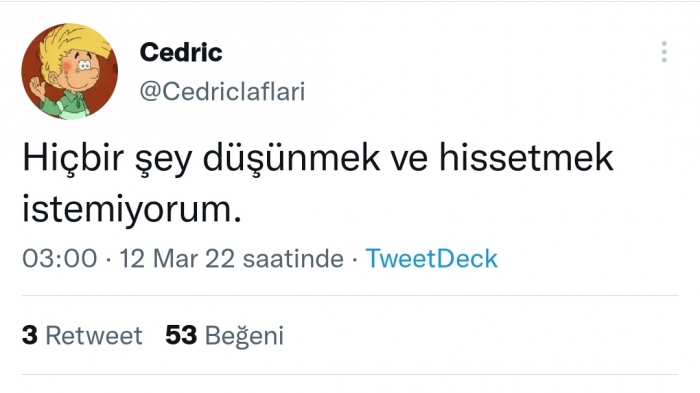Open the Beğeni likes list
Viewport: 700px width, 393px height.
click(x=244, y=336)
